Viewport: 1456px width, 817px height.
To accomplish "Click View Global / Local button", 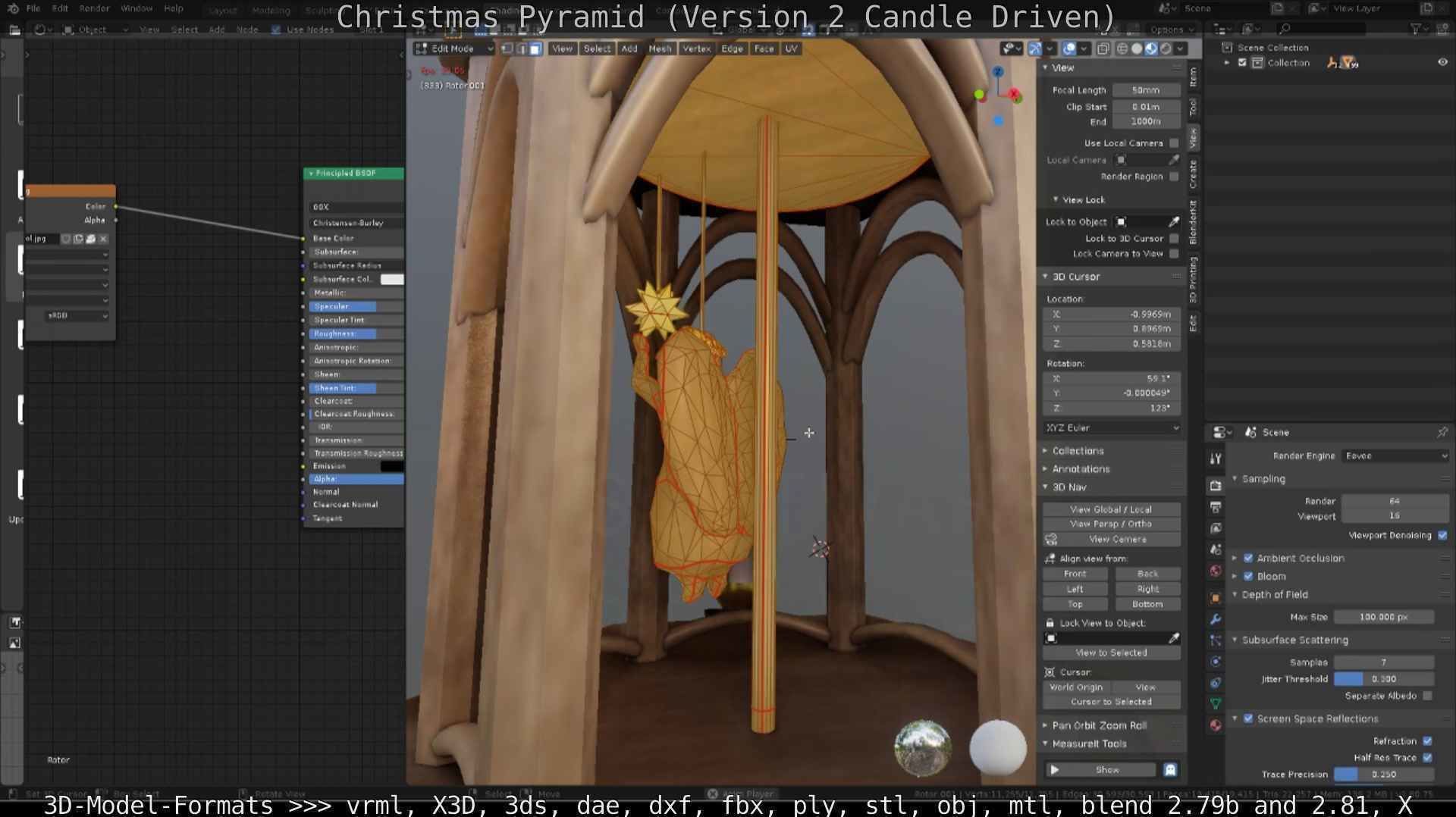I will [x=1111, y=510].
